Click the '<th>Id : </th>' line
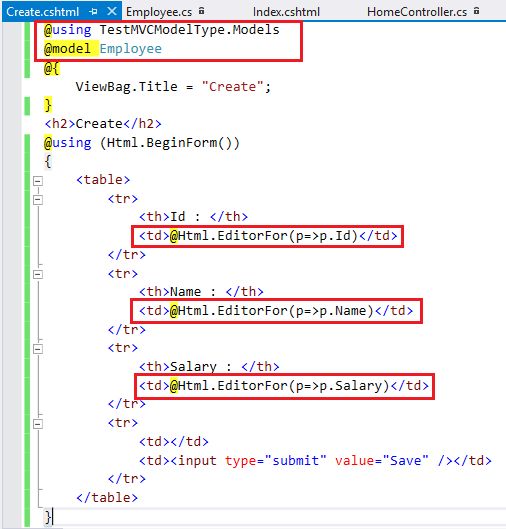 click(x=193, y=217)
